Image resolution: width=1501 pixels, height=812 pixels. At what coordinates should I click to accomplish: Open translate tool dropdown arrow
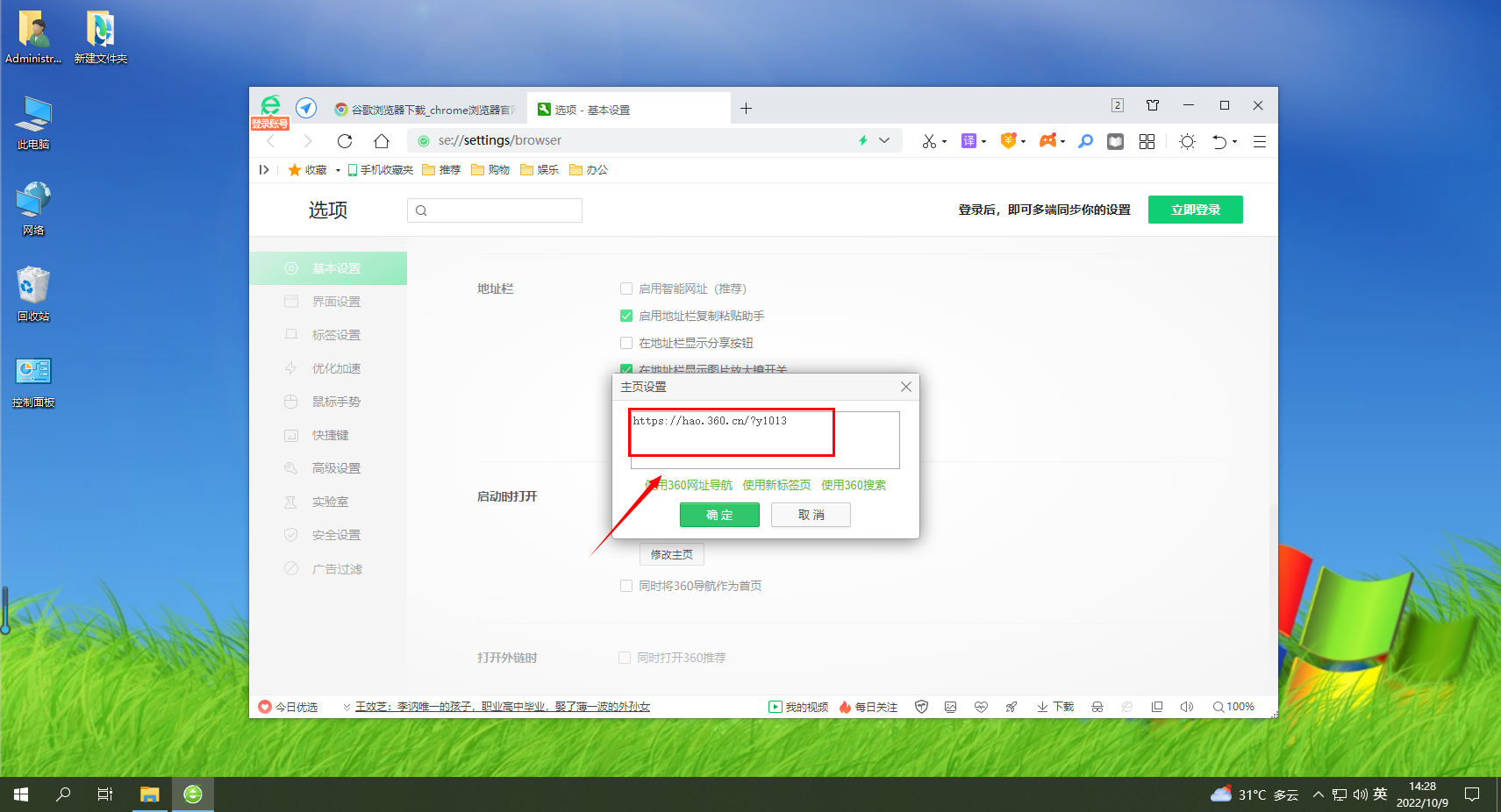[x=984, y=141]
